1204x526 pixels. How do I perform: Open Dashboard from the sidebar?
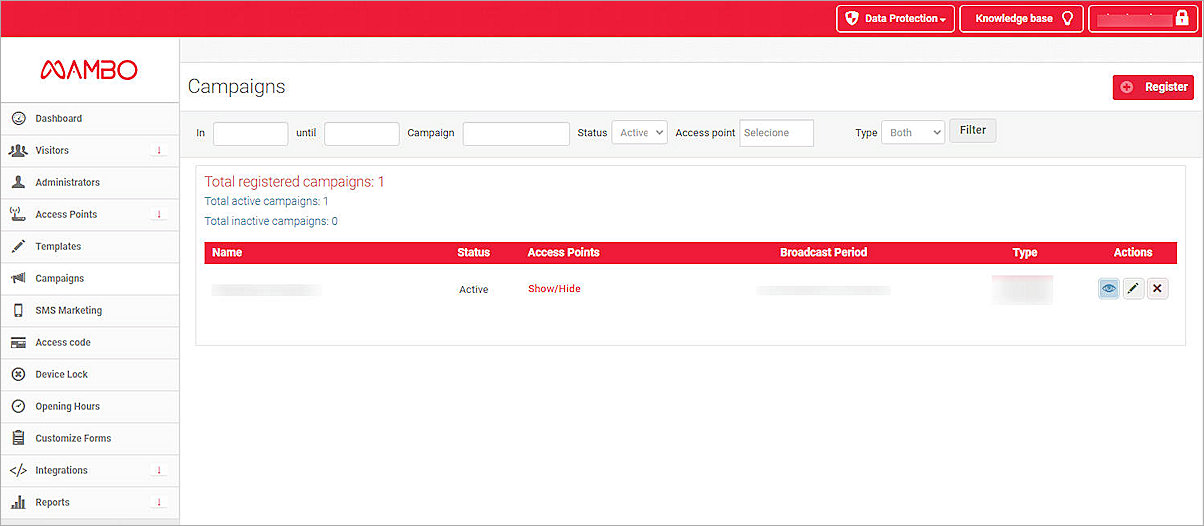coord(59,119)
